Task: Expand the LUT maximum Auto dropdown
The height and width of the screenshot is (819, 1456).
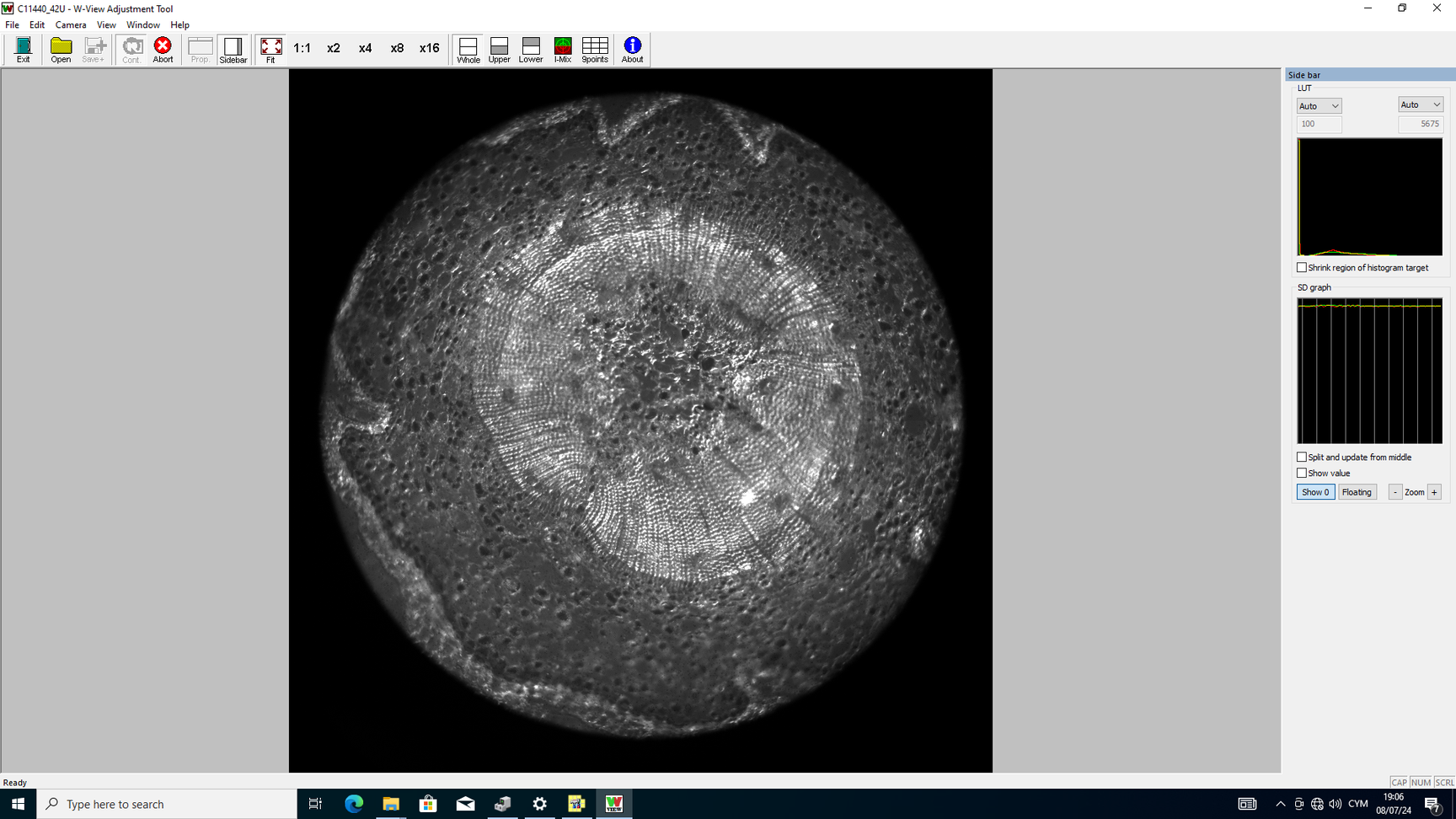Action: tap(1421, 104)
